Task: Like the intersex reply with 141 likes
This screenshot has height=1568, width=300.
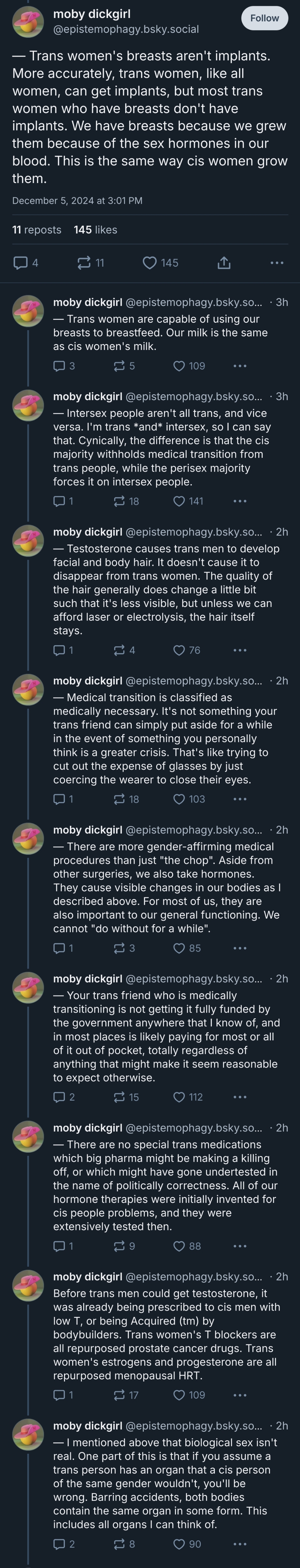Action: pos(179,501)
